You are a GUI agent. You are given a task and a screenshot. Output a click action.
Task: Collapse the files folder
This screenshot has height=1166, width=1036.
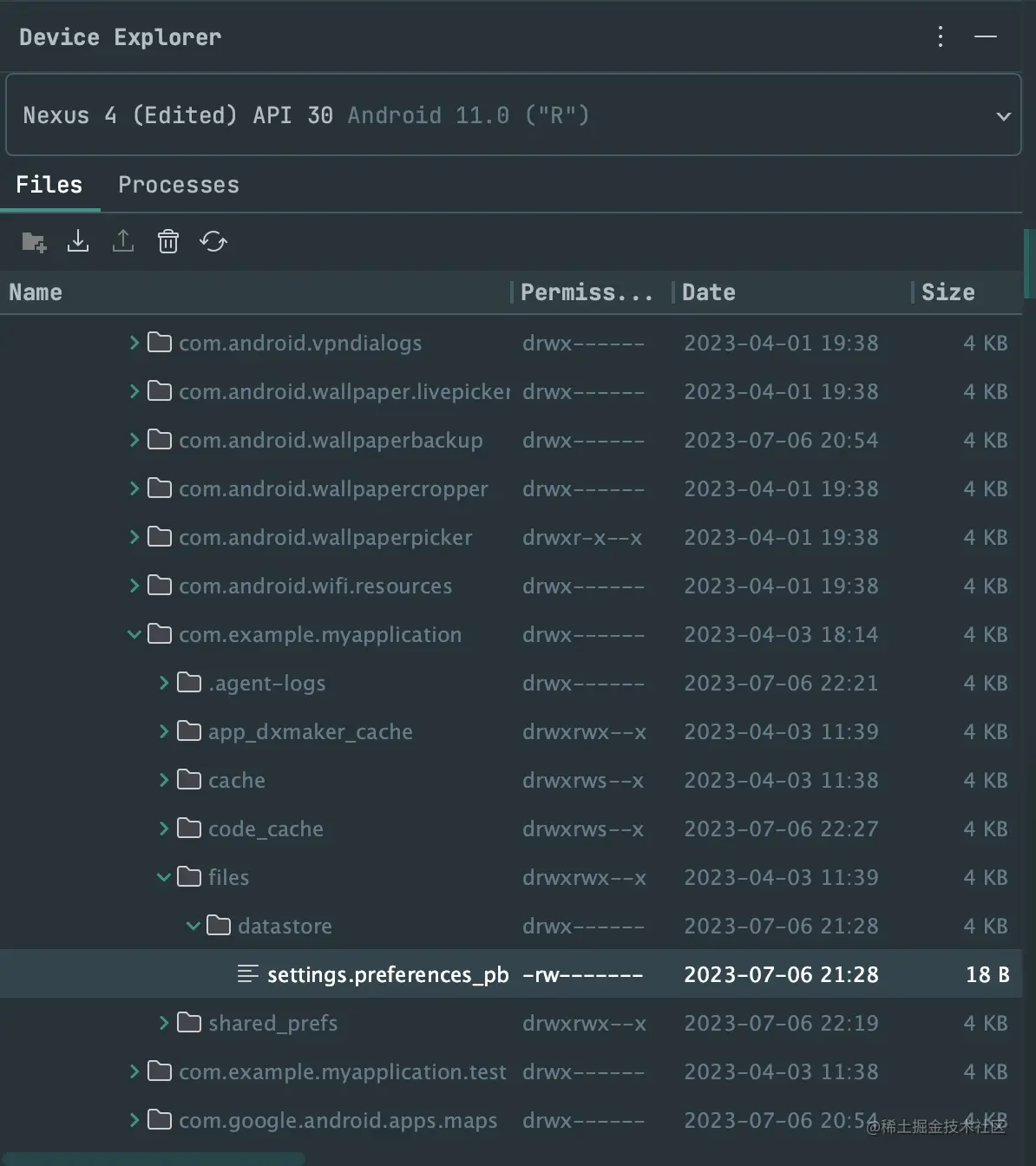[x=164, y=877]
